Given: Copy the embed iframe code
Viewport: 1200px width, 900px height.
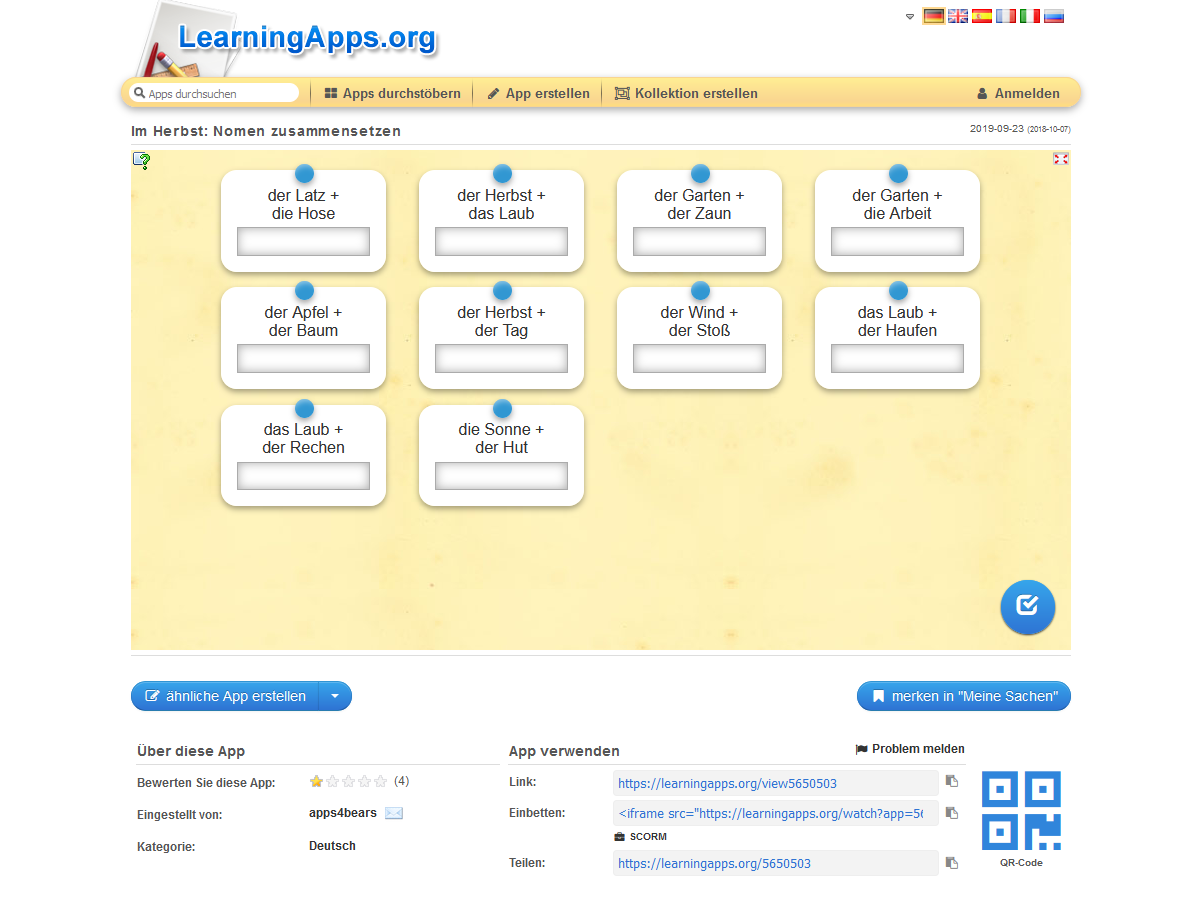Looking at the screenshot, I should [x=952, y=813].
